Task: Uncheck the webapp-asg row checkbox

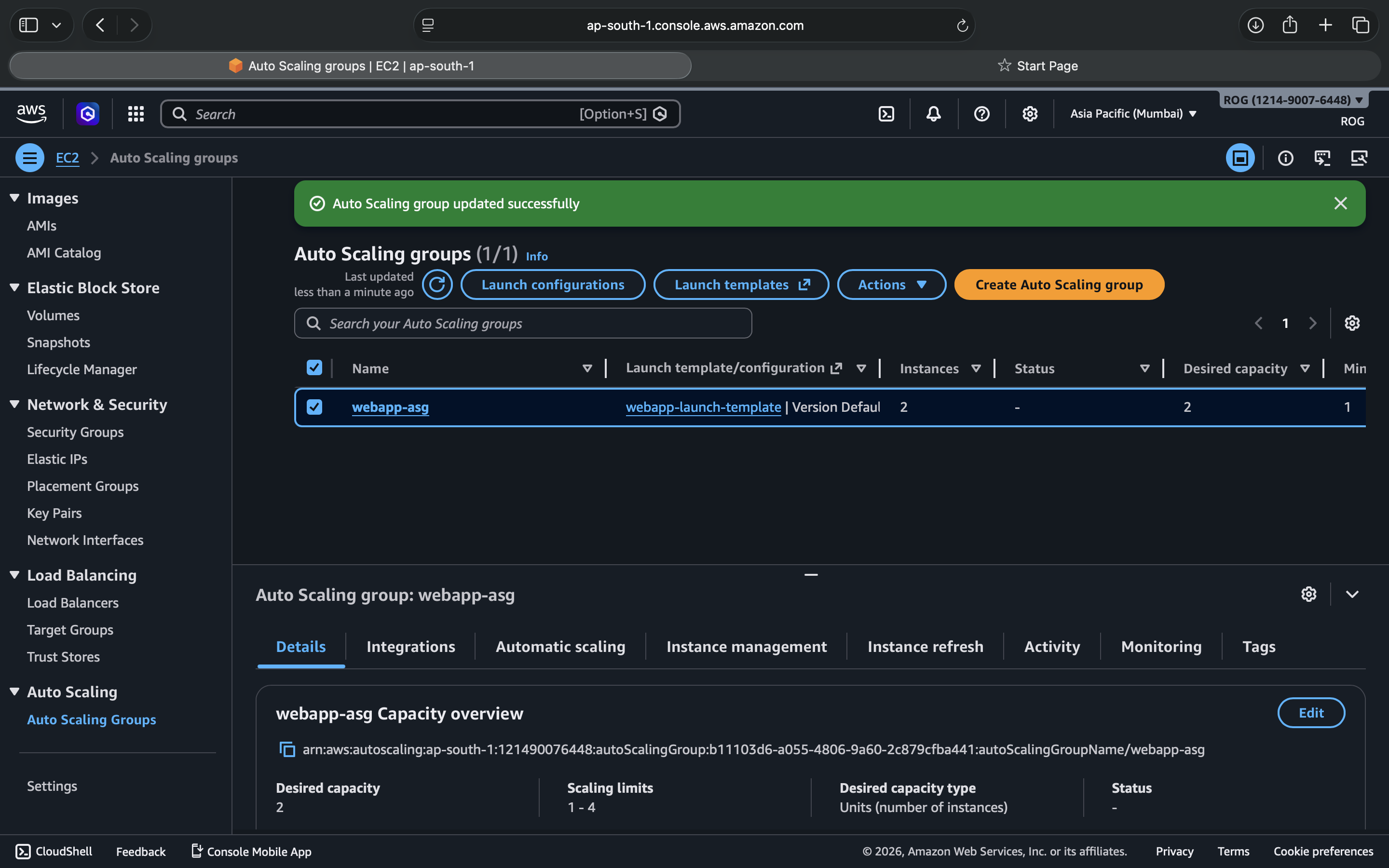Action: [314, 407]
